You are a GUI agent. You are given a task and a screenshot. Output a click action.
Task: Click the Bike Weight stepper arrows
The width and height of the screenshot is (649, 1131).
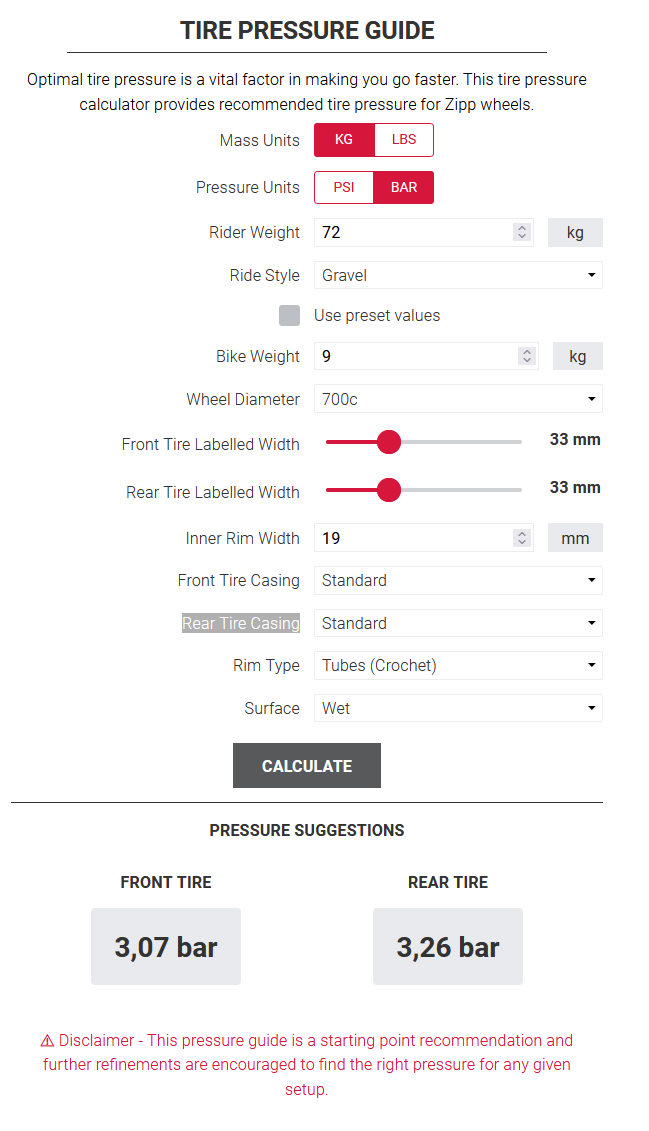527,356
